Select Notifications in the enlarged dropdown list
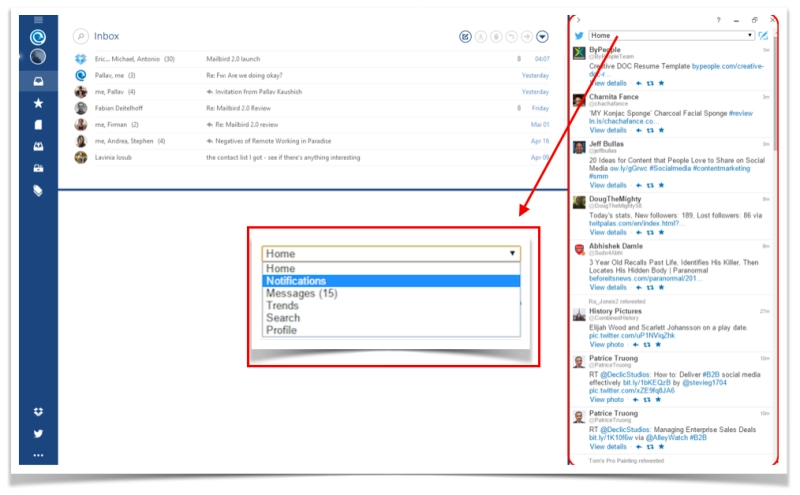 (x=391, y=281)
